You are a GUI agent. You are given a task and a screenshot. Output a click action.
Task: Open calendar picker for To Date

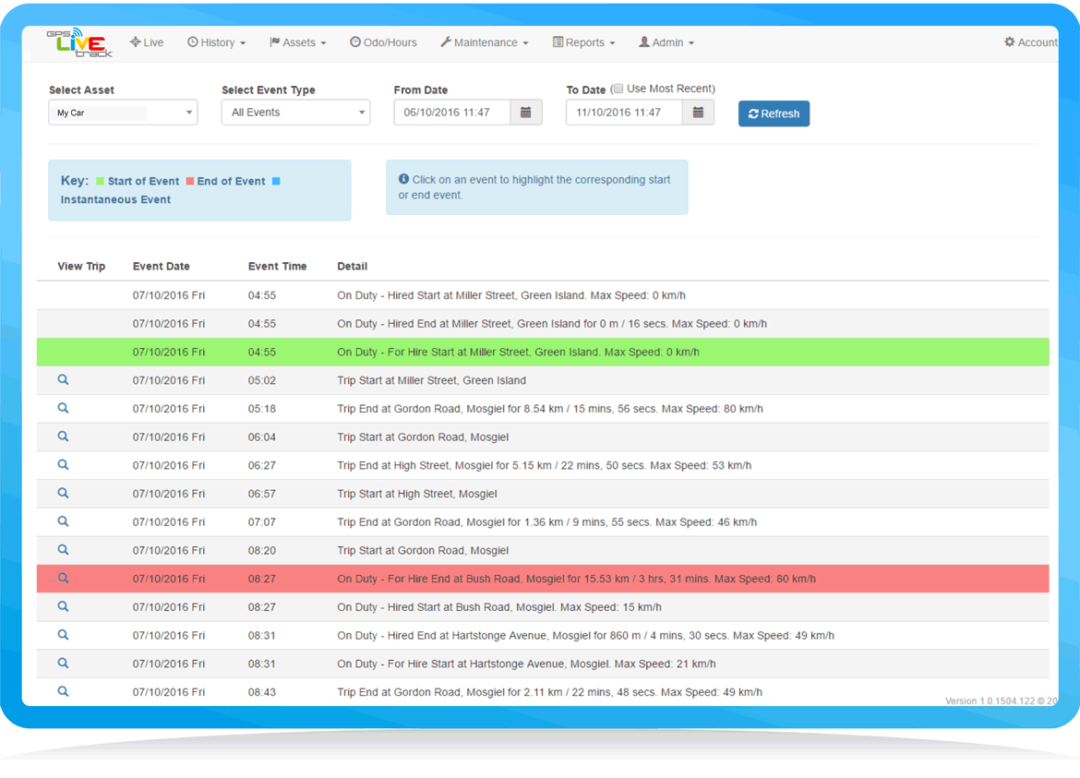point(698,113)
